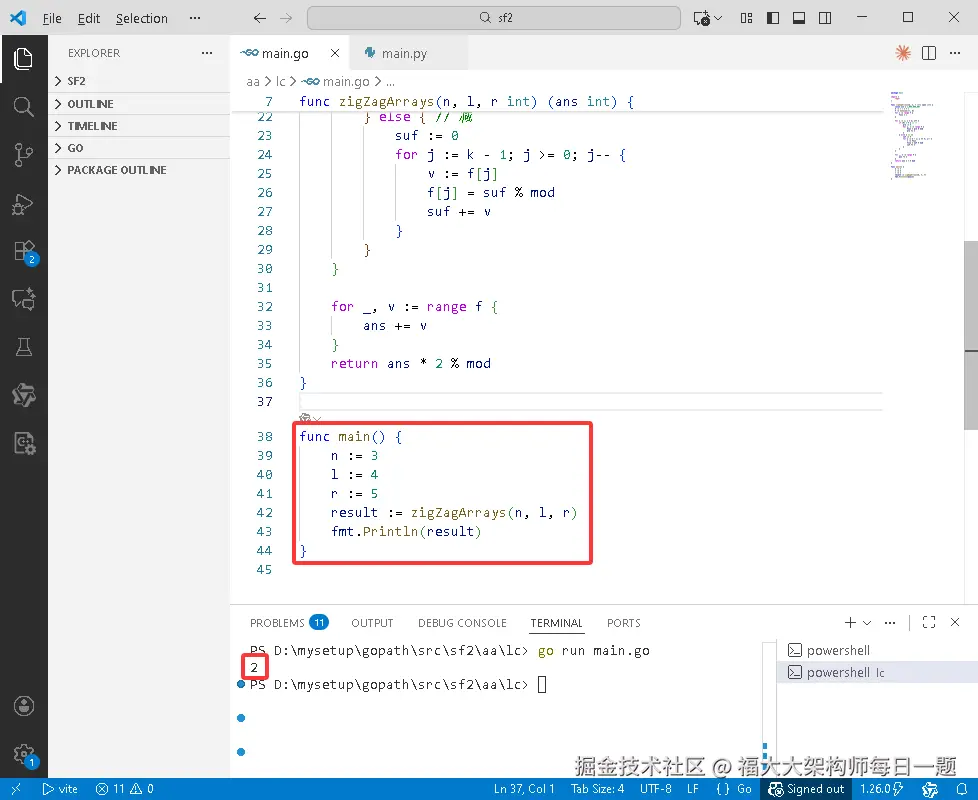The image size is (978, 800).
Task: Open new terminal launch profile dropdown
Action: click(x=867, y=622)
